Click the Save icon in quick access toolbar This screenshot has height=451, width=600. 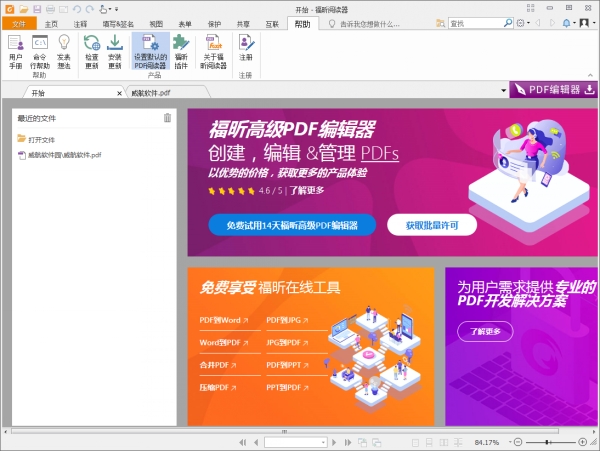click(x=37, y=9)
